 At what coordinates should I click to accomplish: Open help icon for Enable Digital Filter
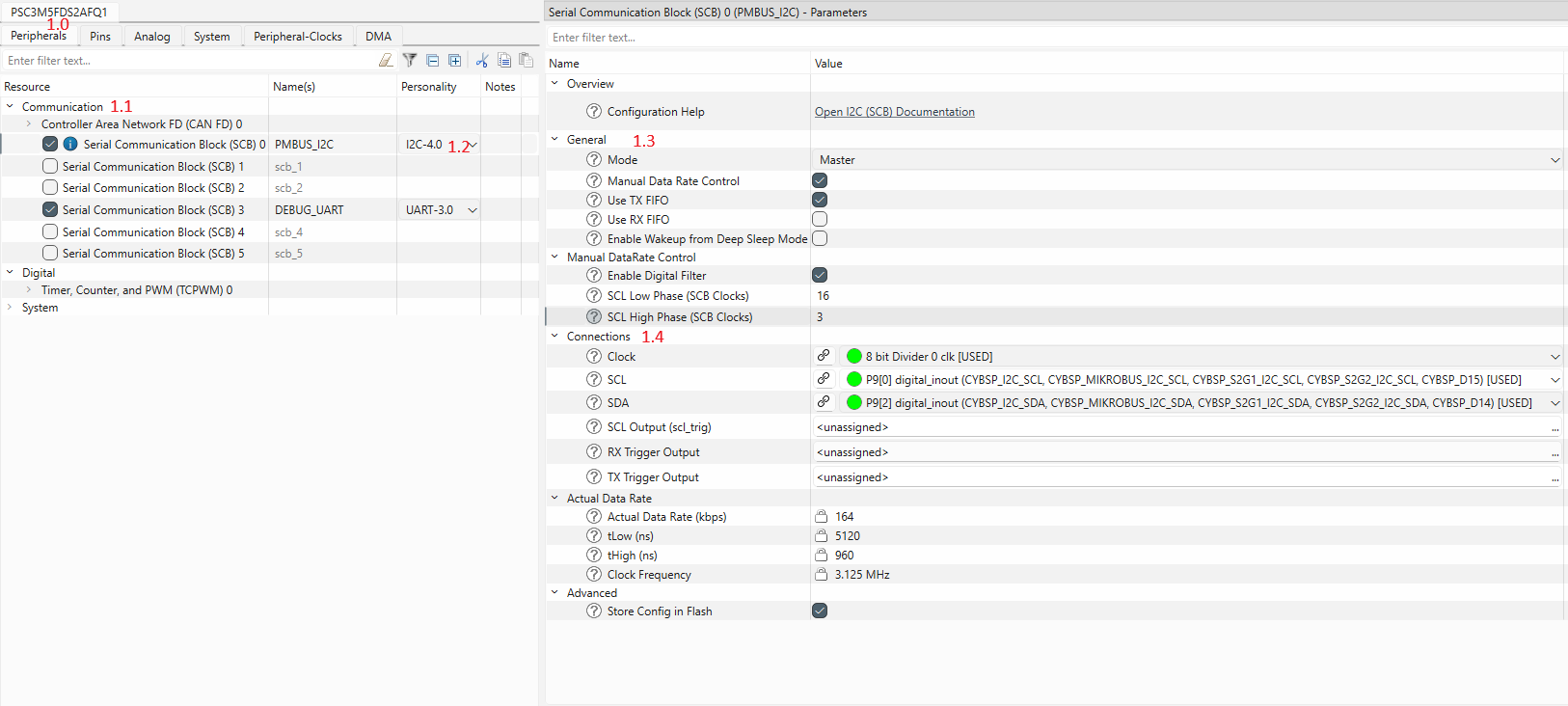pos(594,275)
